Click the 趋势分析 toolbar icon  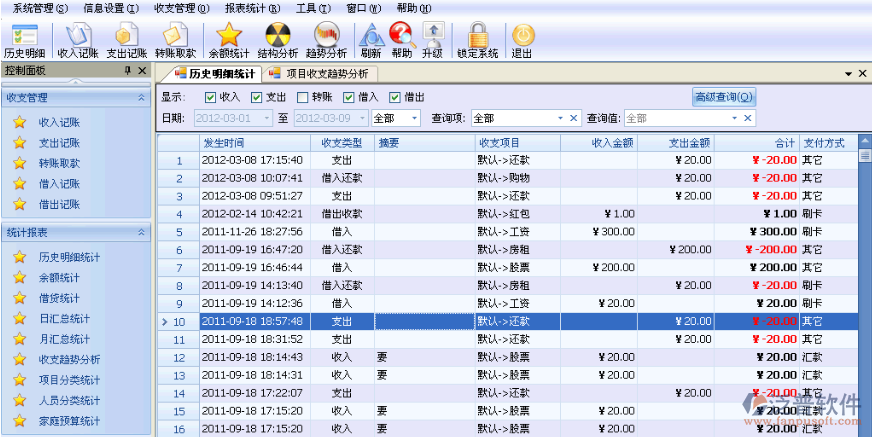(x=326, y=39)
